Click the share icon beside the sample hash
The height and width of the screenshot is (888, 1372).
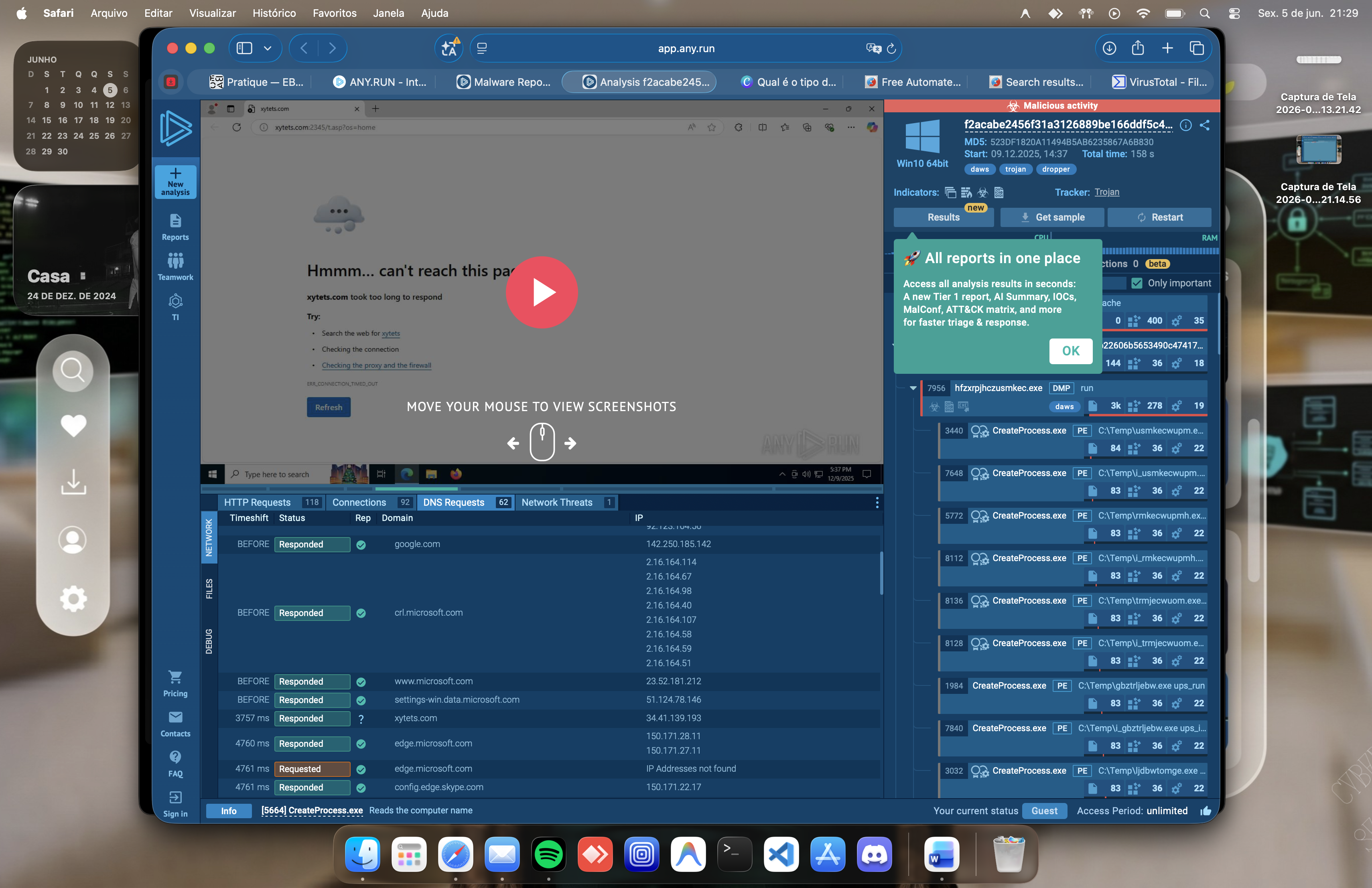click(x=1205, y=125)
